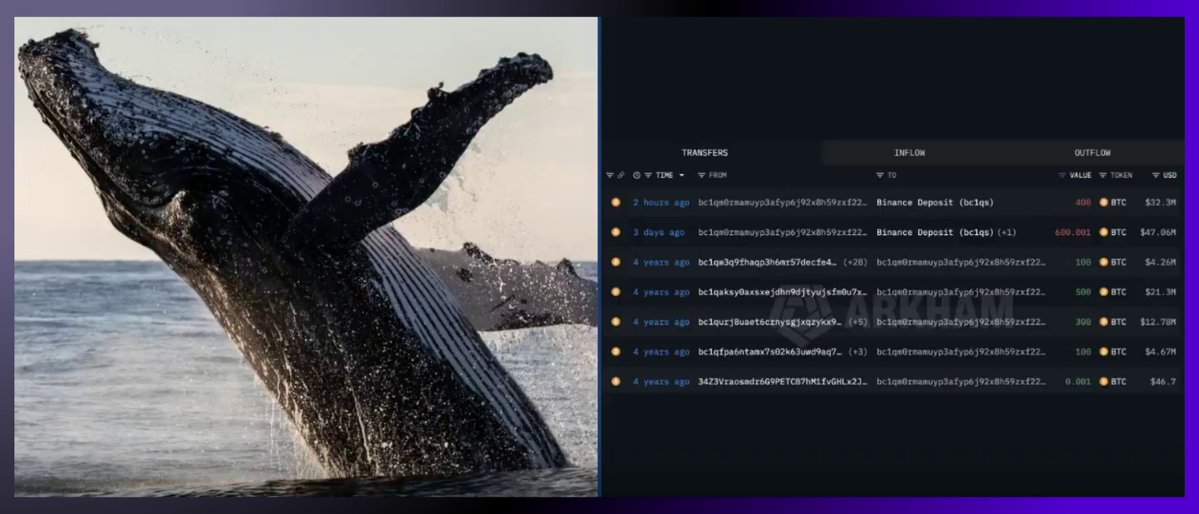The height and width of the screenshot is (514, 1199).
Task: Open the '4 years ago' link in the $46.7 row
Action: (x=661, y=381)
